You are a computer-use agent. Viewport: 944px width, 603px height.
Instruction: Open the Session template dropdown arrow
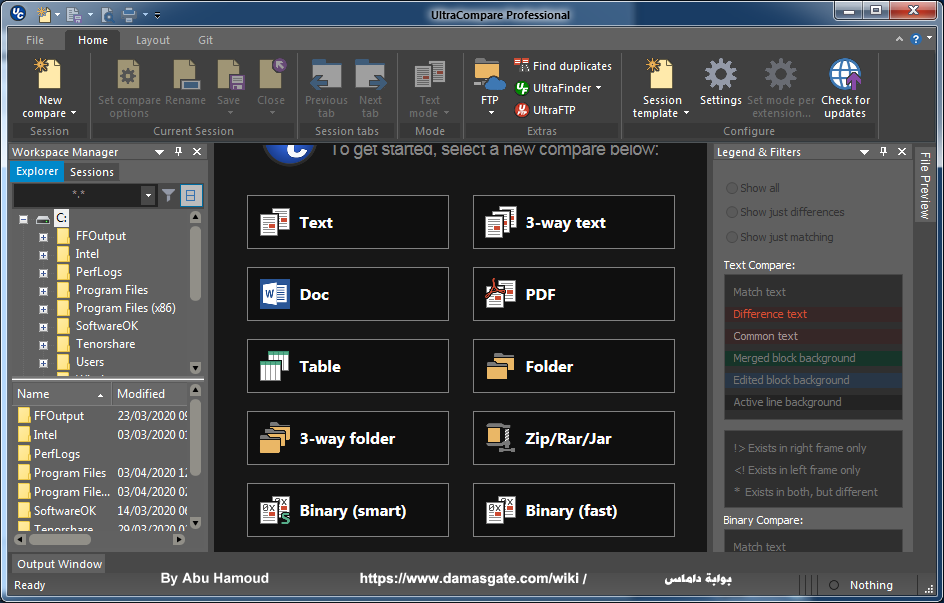(x=686, y=113)
